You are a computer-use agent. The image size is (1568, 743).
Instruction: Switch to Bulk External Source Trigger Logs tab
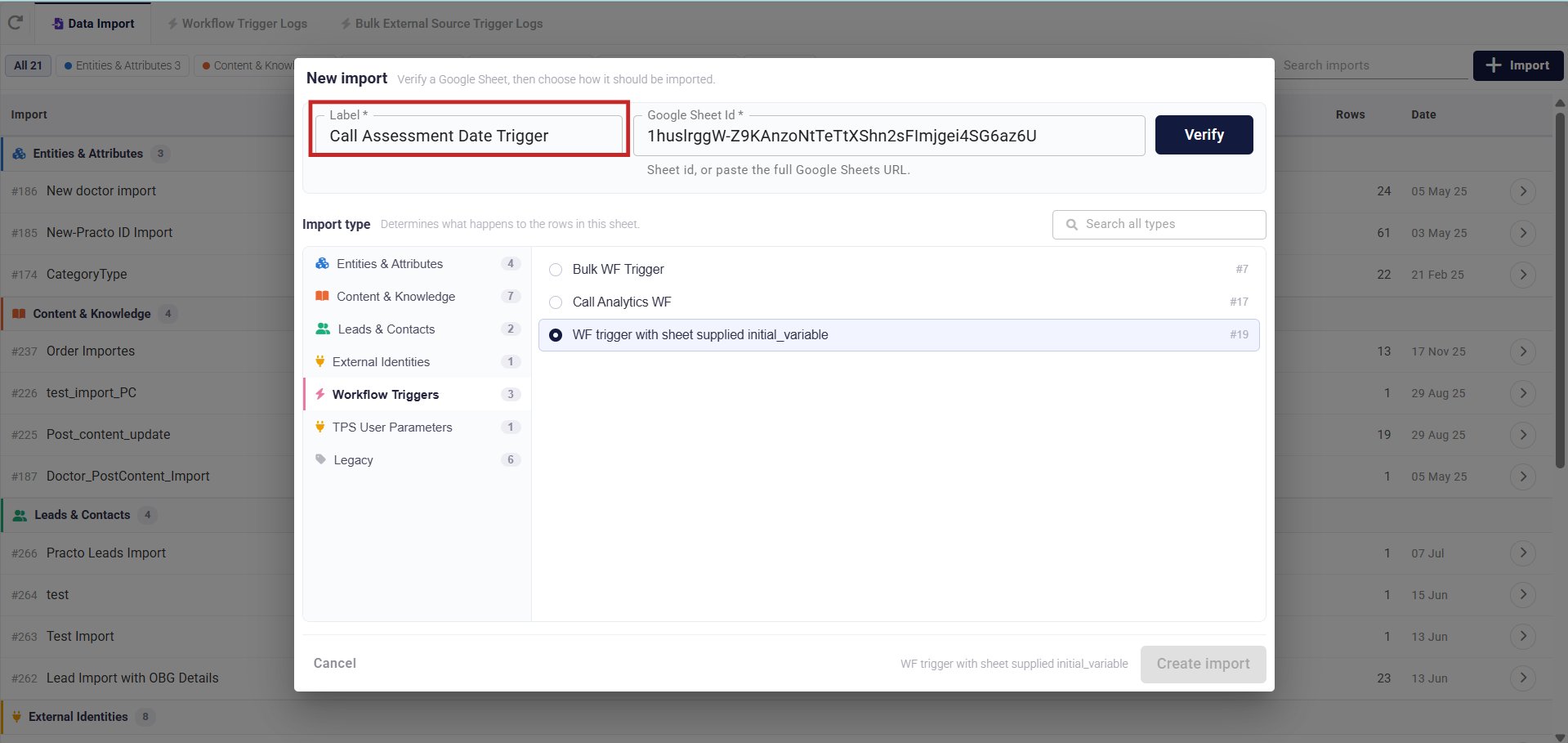point(441,24)
